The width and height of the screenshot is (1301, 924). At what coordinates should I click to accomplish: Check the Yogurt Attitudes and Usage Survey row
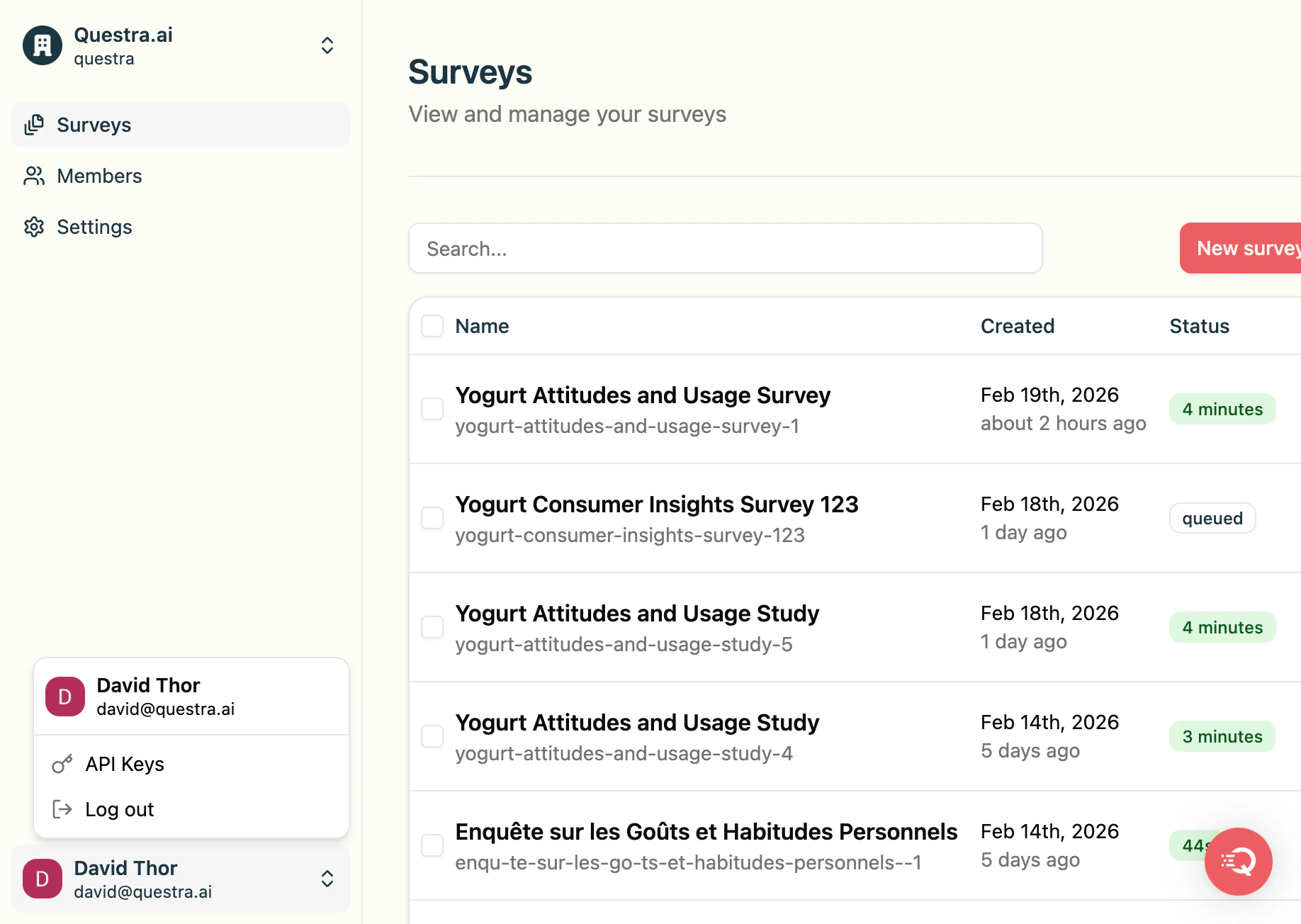click(432, 409)
